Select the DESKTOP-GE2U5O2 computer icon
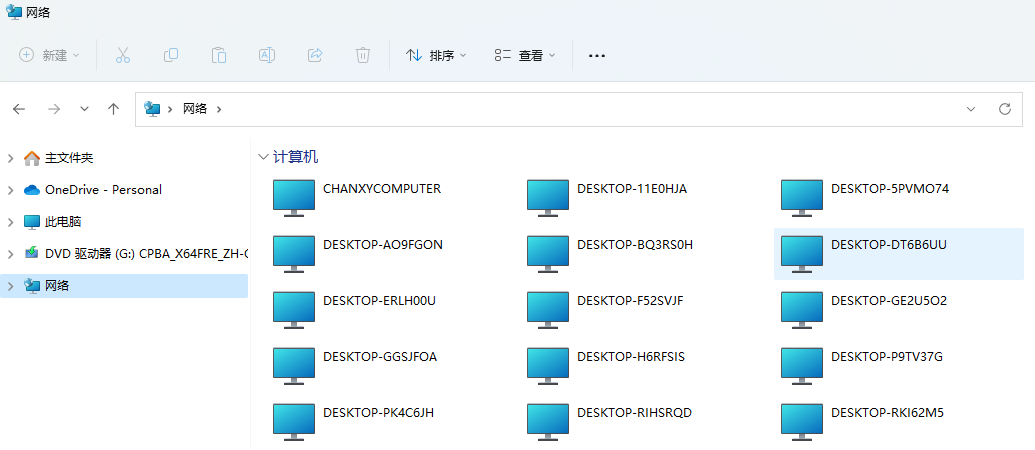 click(x=802, y=310)
